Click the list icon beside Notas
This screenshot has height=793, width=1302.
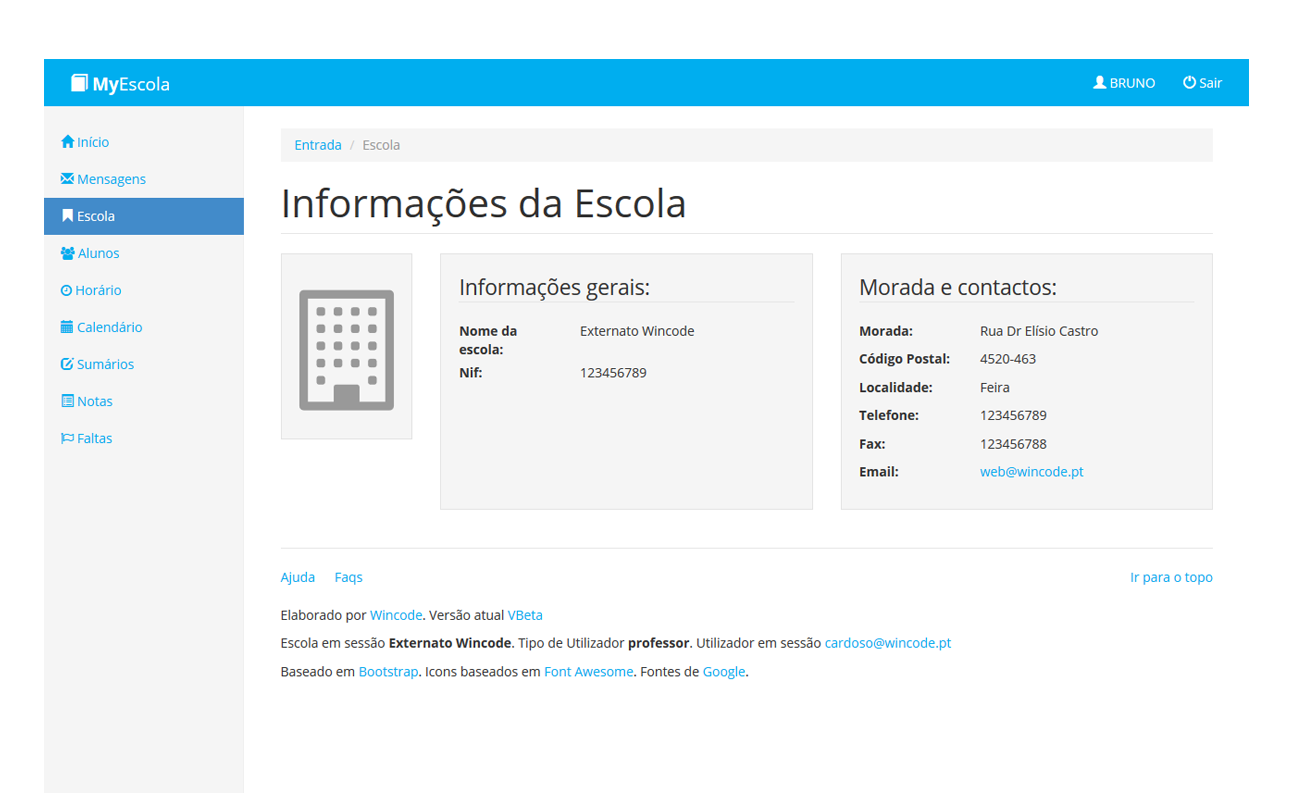click(67, 401)
